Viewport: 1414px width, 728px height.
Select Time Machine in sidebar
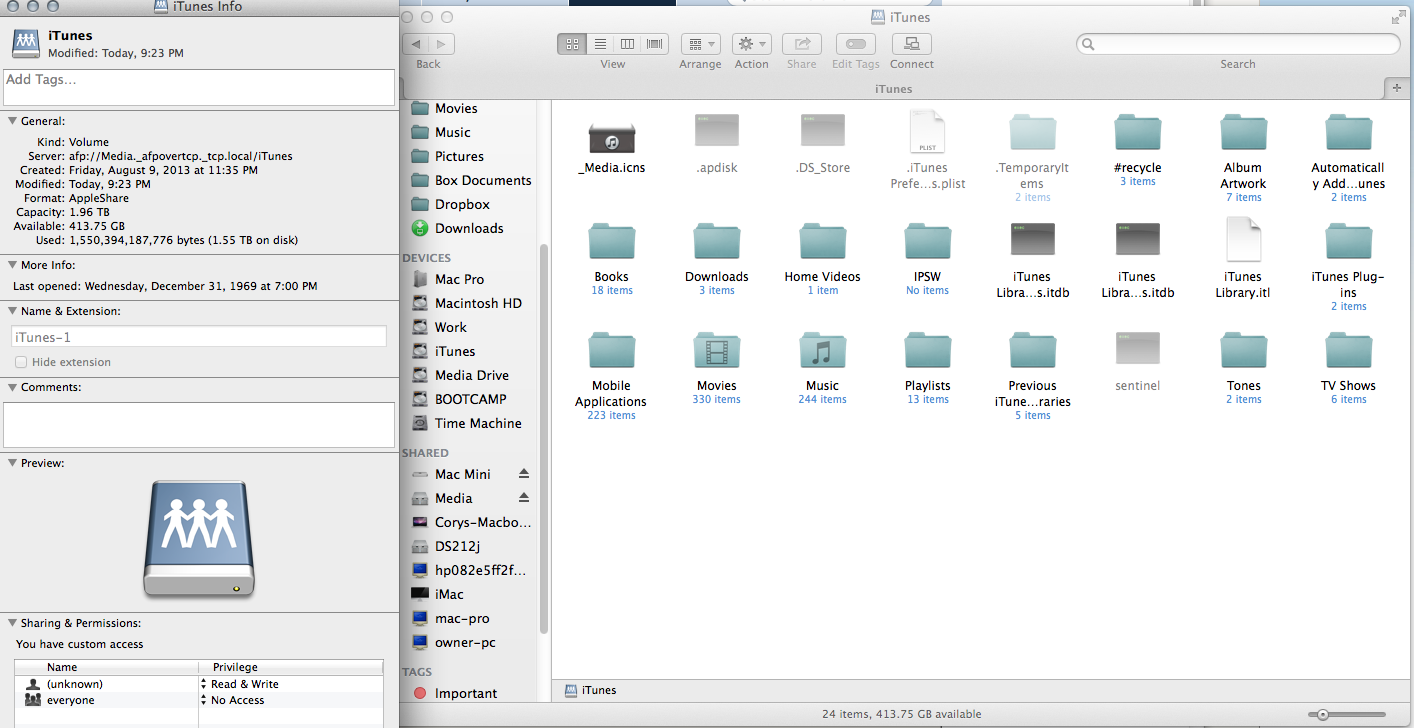coord(477,423)
